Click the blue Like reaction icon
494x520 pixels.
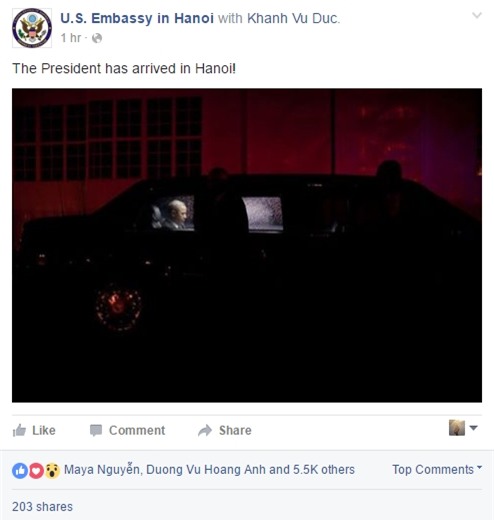[x=20, y=471]
